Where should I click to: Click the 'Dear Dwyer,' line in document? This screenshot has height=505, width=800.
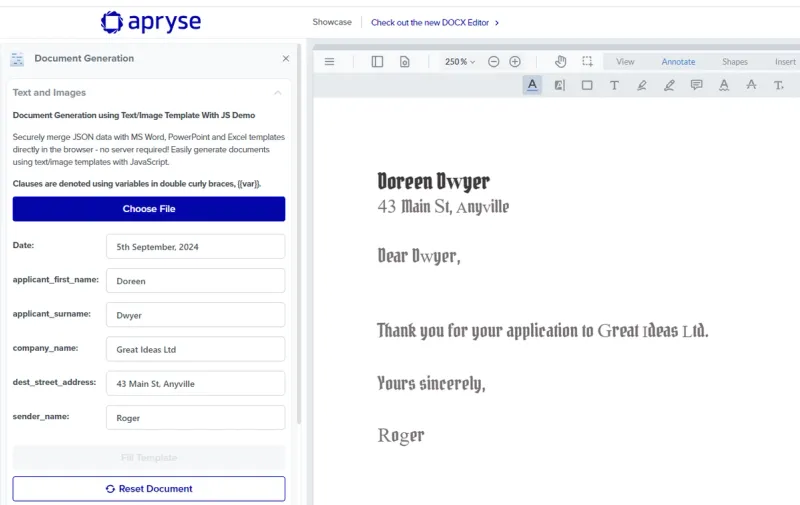tap(419, 256)
